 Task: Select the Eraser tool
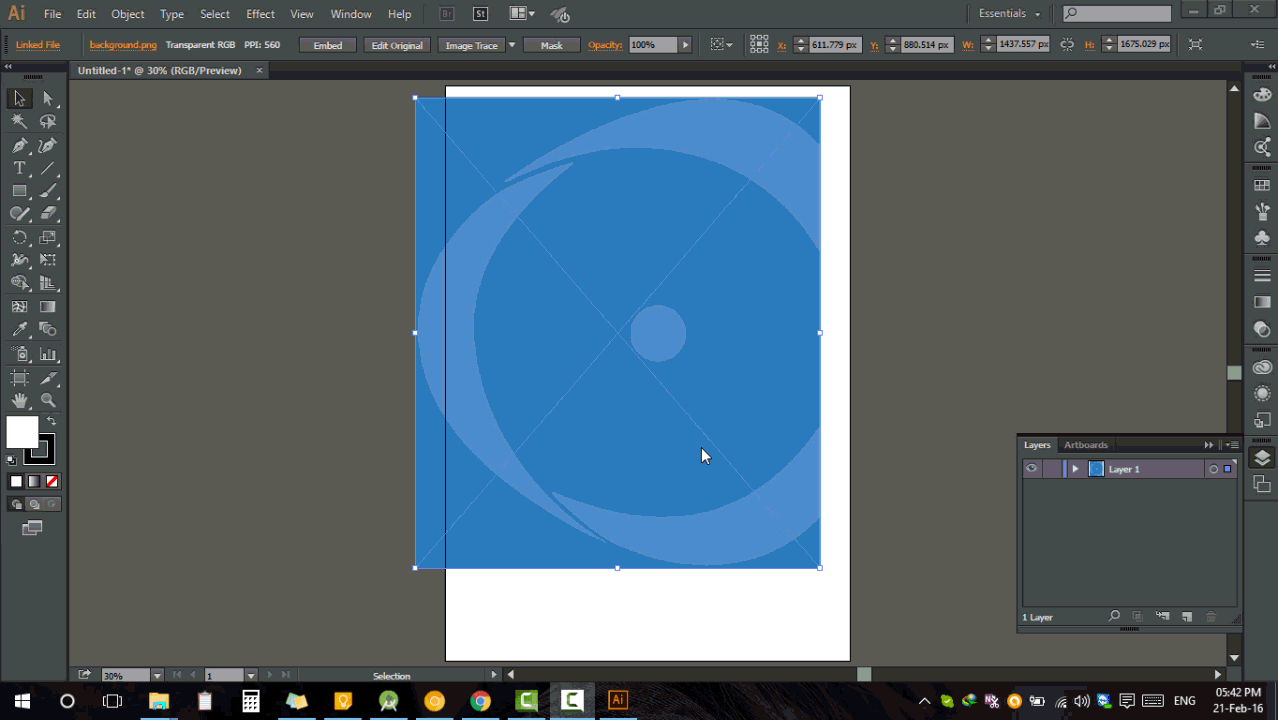click(48, 213)
